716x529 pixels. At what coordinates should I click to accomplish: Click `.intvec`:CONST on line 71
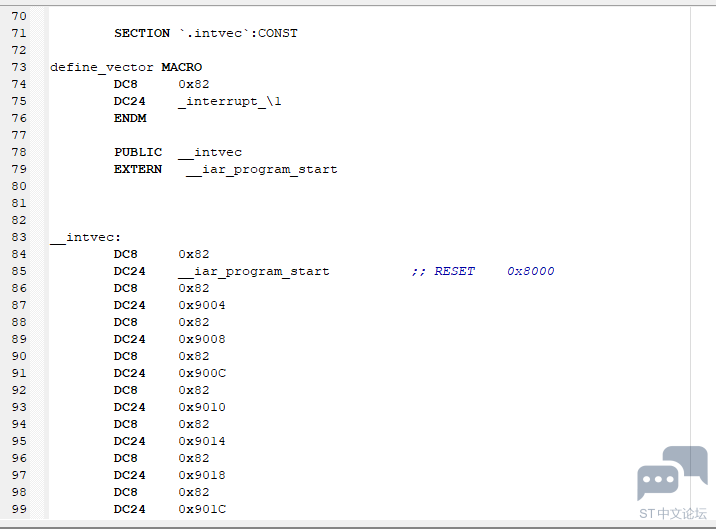(x=238, y=33)
